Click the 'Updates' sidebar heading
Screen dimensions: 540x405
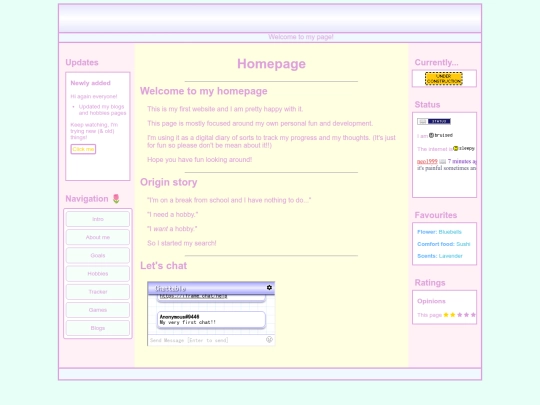coord(82,62)
